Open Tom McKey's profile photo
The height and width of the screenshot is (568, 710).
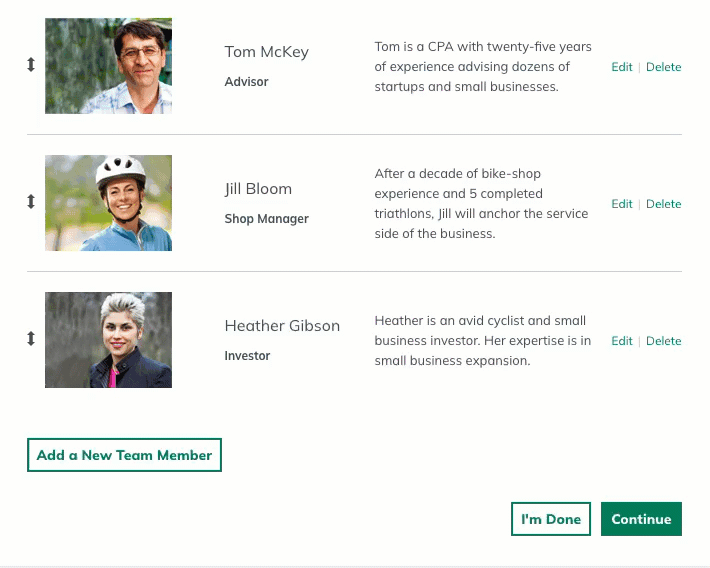coord(108,66)
